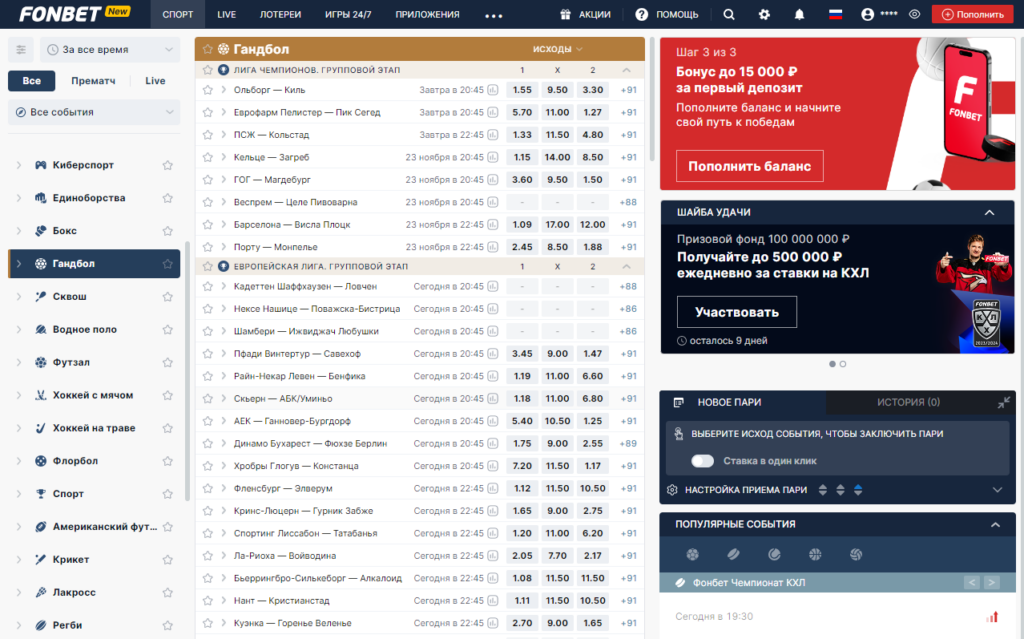Bet on 1.55 for Ольборг win
Viewport: 1024px width, 639px height.
[522, 90]
